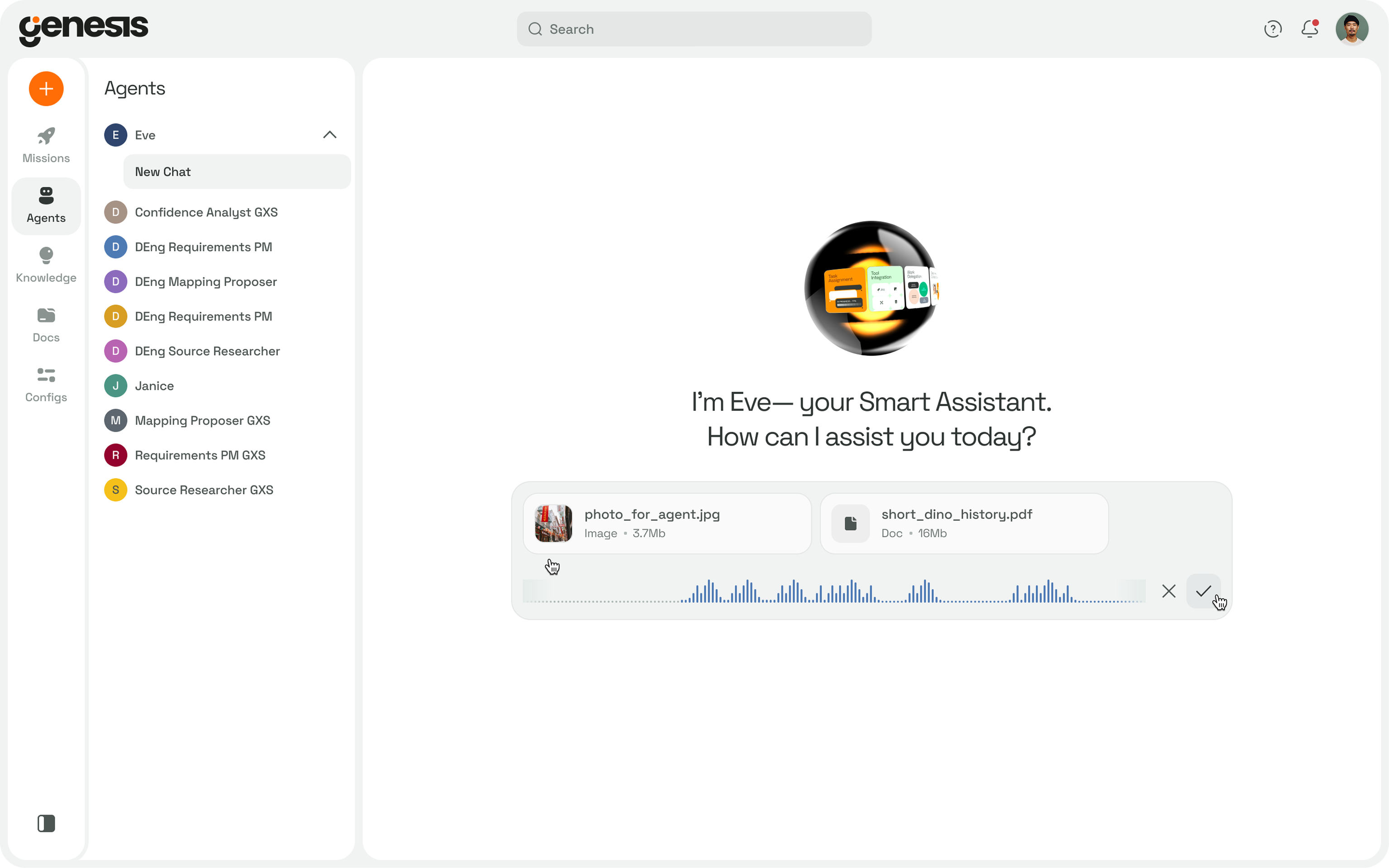This screenshot has height=868, width=1389.
Task: Open the Agents section in sidebar
Action: [x=46, y=205]
